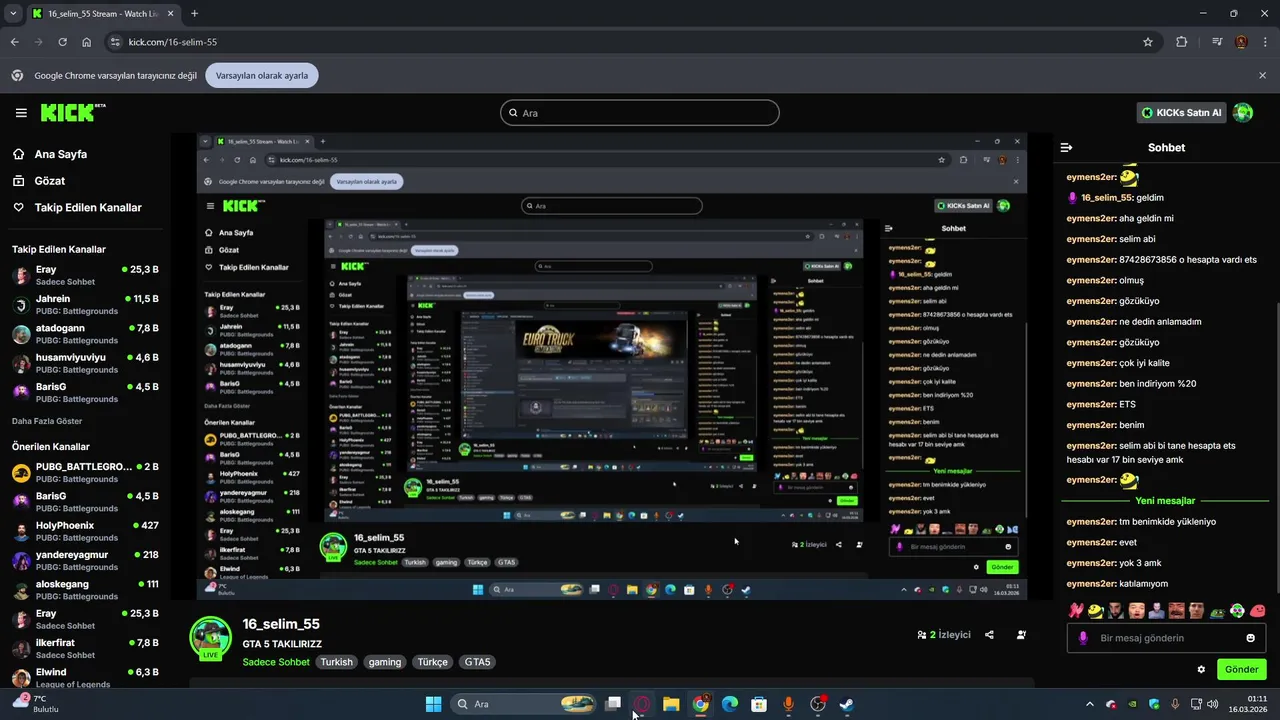
Task: Open the hamburger sidebar menu
Action: coord(21,113)
